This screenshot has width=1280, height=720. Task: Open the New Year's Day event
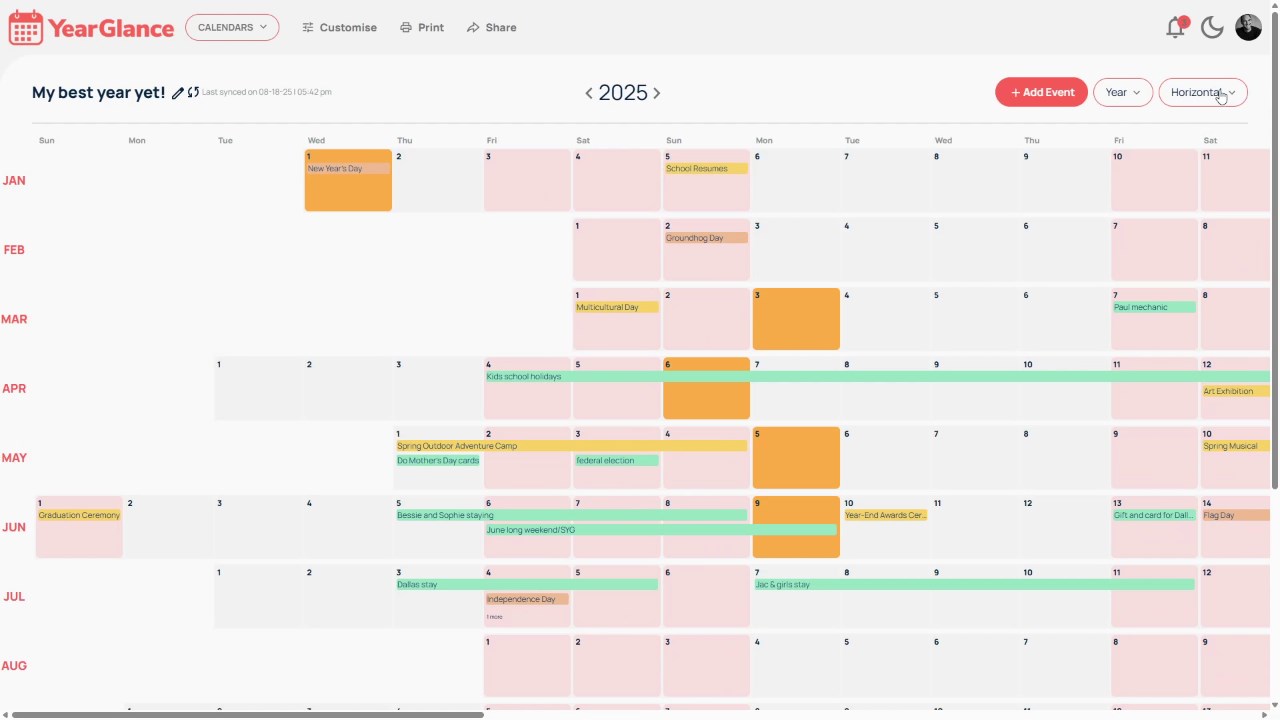pyautogui.click(x=348, y=168)
